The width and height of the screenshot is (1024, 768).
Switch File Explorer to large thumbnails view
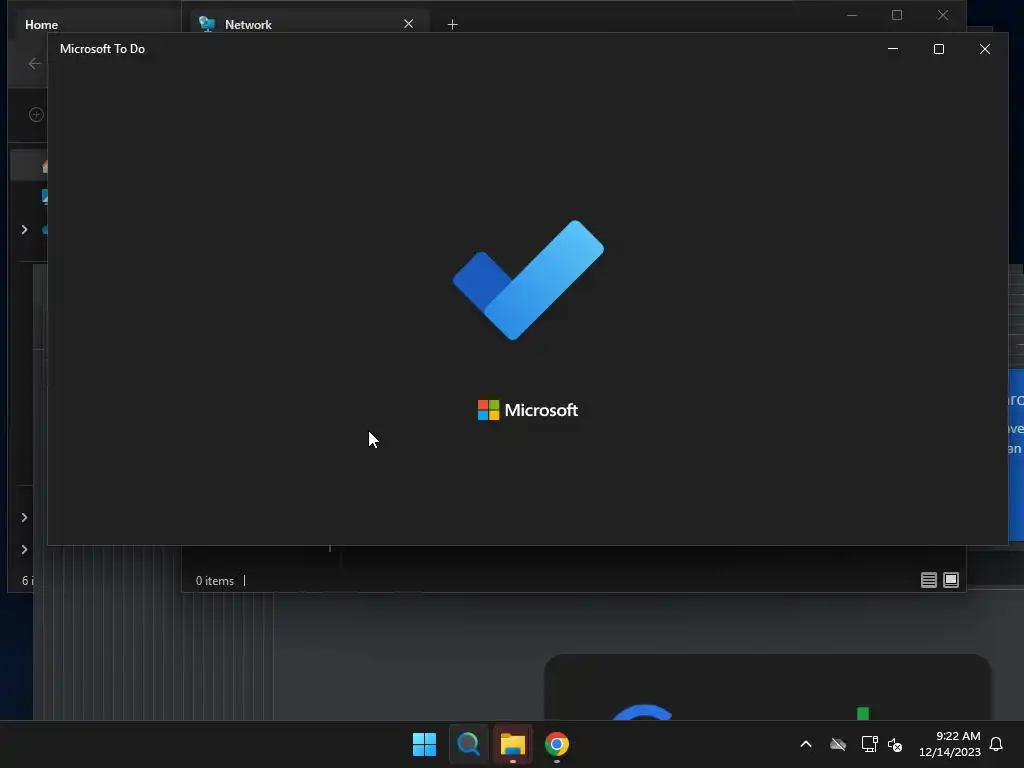click(951, 580)
